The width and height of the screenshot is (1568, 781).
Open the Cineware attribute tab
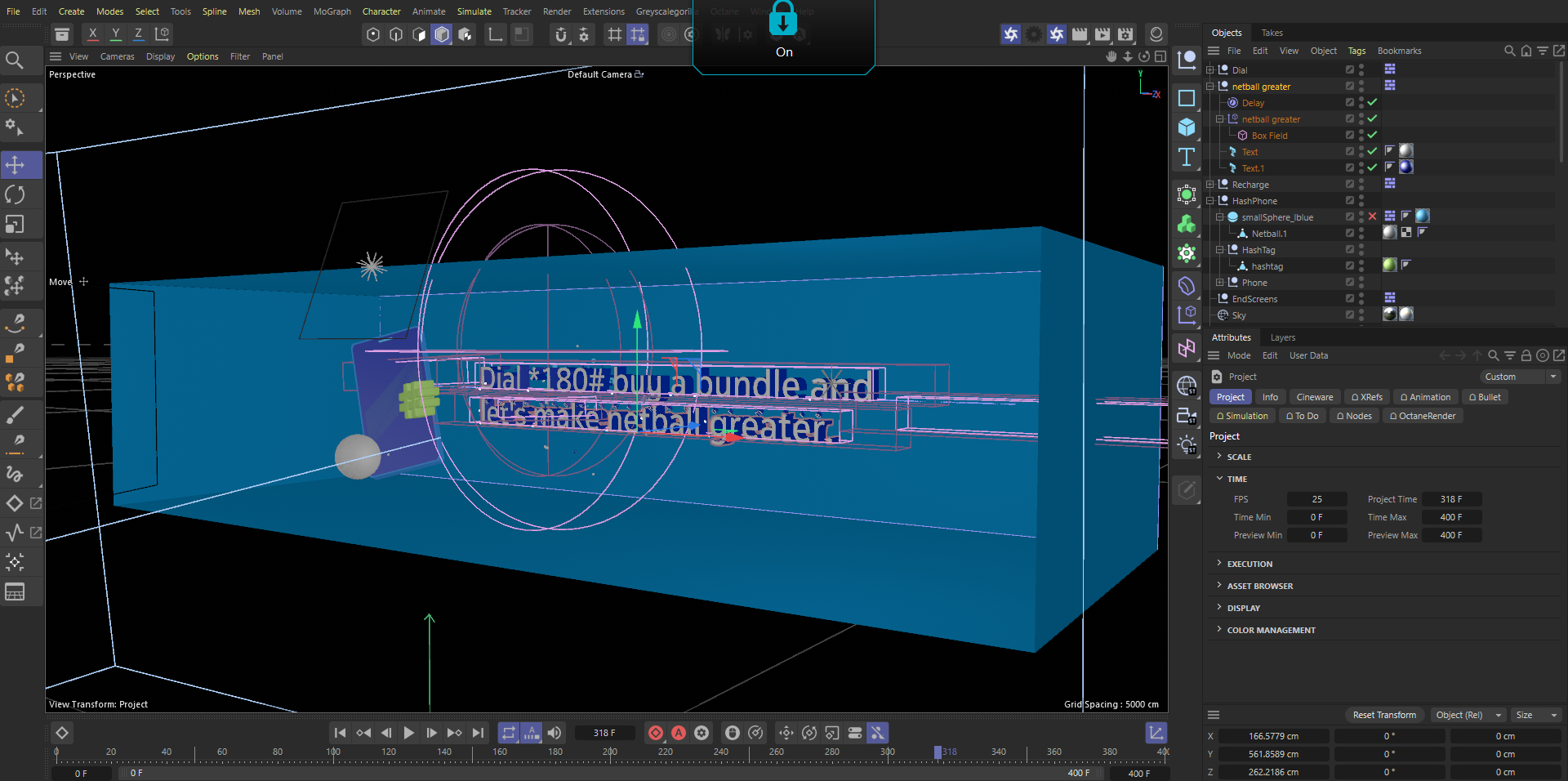pyautogui.click(x=1314, y=397)
